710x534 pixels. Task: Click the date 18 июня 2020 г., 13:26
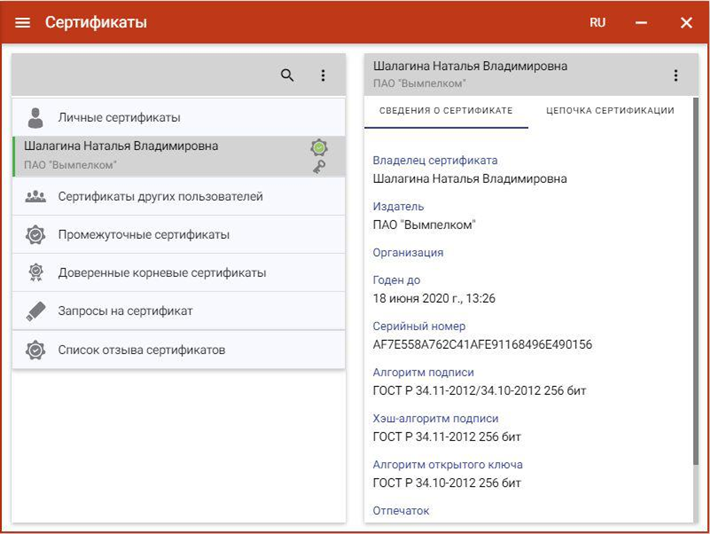tap(434, 298)
